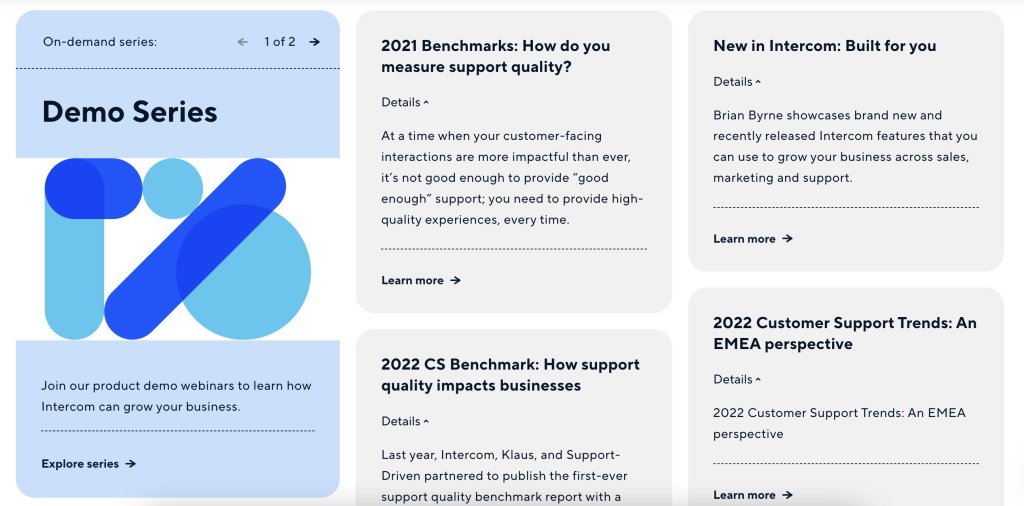Click the Demo Series artwork image
This screenshot has width=1024, height=506.
click(178, 249)
